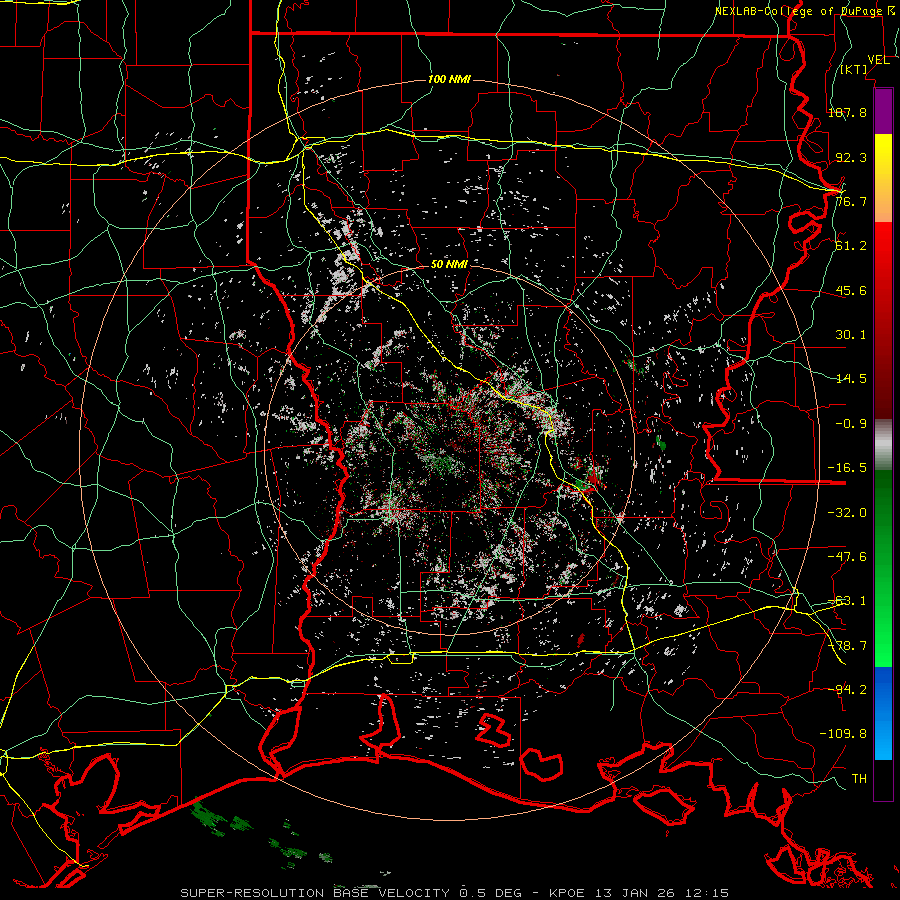Click the -109.8 velocity scale value

843,734
